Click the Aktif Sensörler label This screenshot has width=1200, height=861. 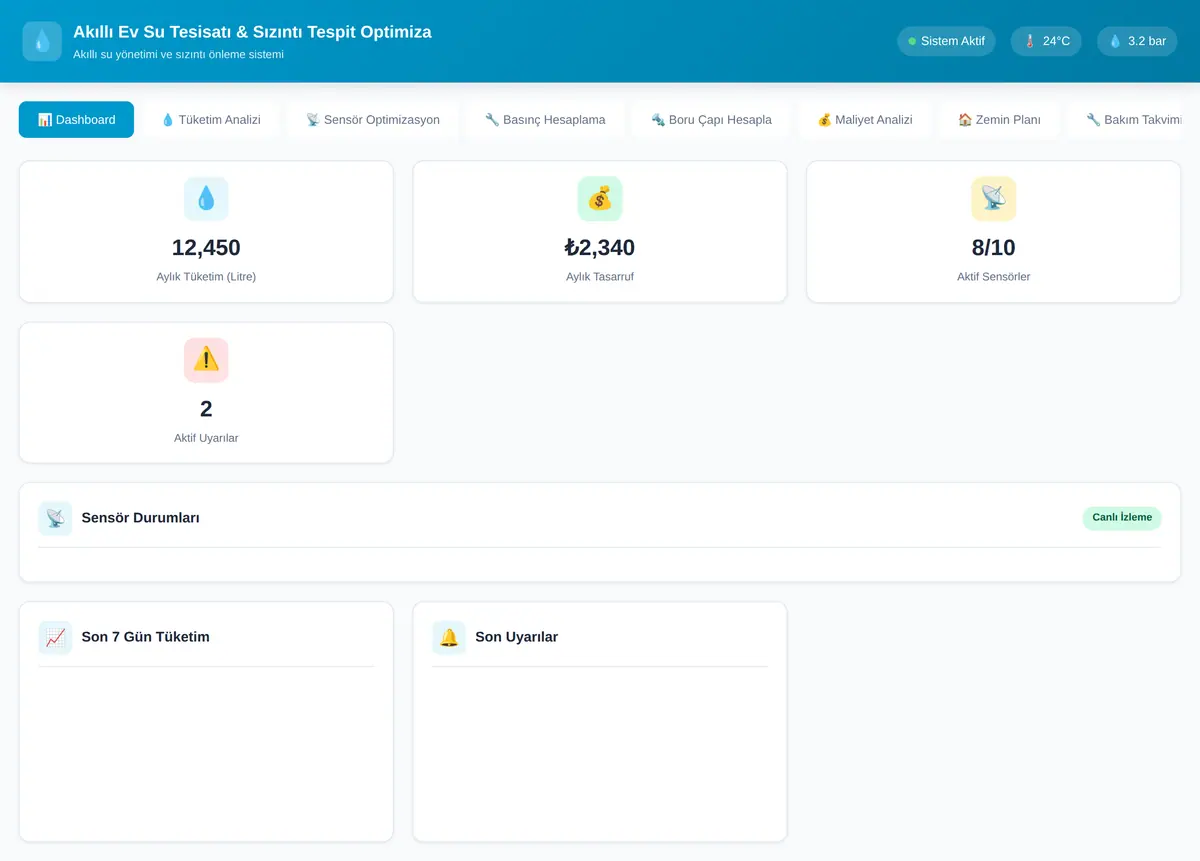click(994, 277)
